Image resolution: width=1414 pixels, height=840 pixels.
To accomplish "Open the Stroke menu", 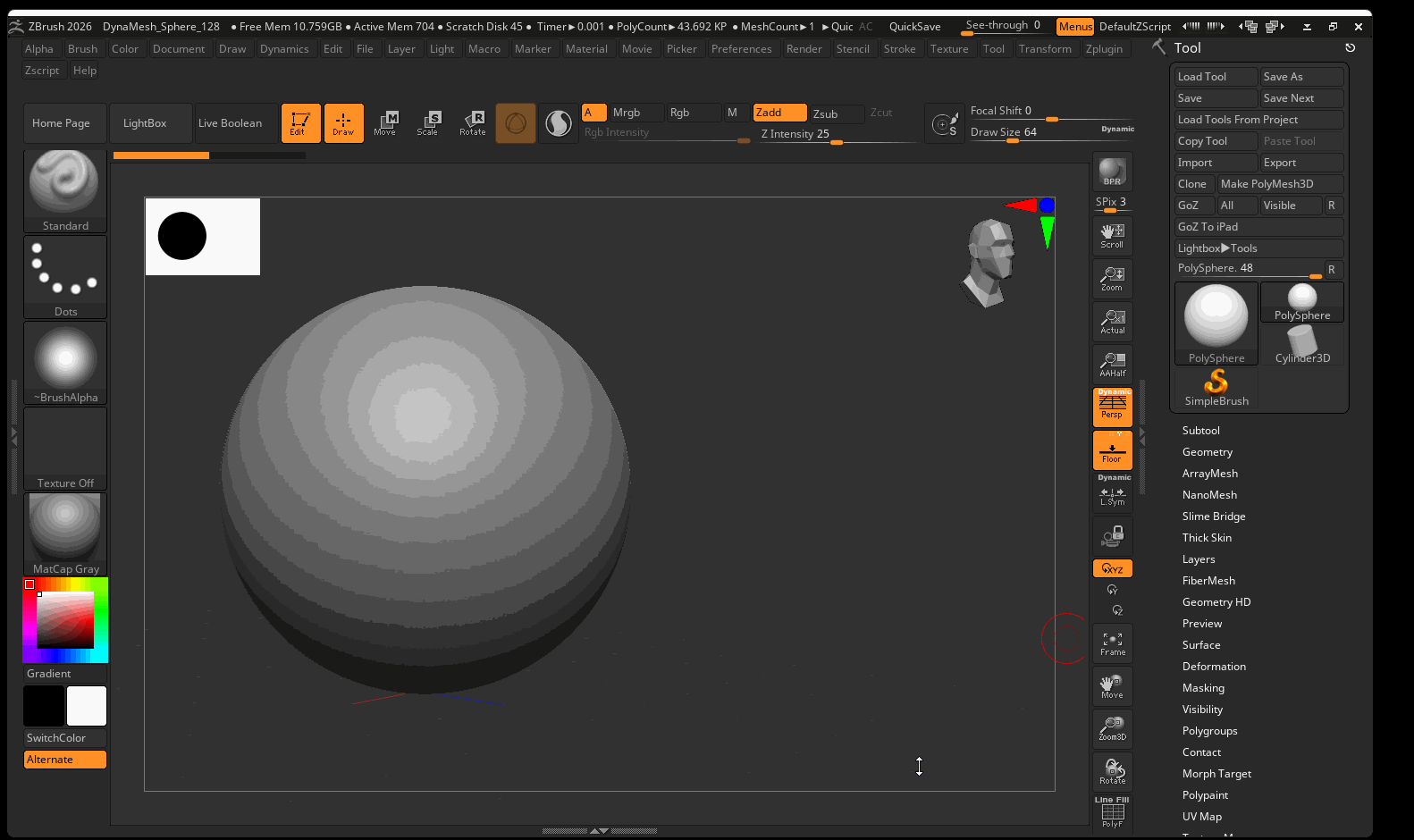I will (899, 49).
